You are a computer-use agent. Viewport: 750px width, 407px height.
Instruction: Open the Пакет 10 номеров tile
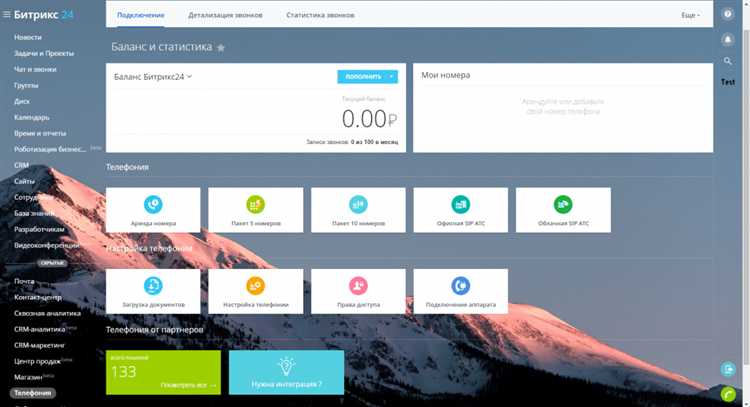[x=358, y=210]
